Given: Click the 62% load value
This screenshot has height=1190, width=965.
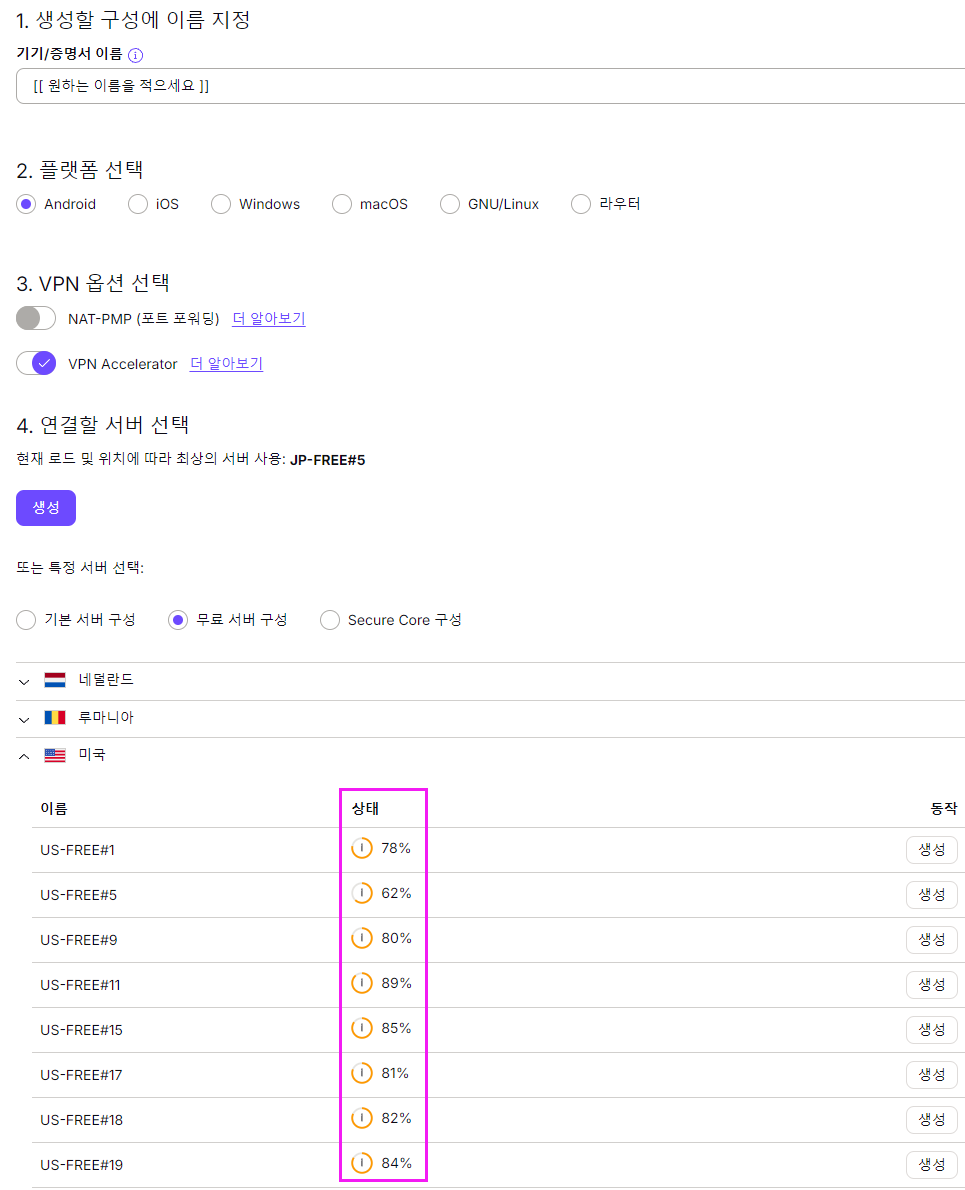Looking at the screenshot, I should [396, 893].
